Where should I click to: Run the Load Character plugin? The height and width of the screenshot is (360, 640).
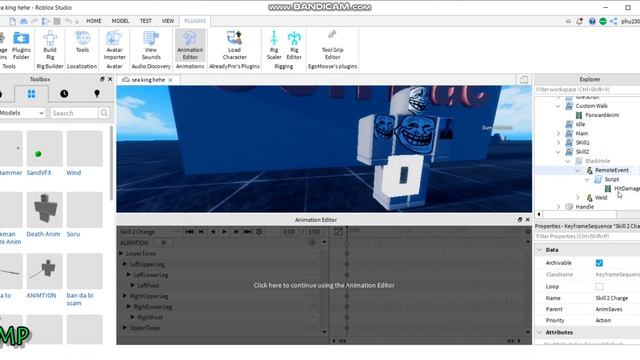(x=234, y=45)
